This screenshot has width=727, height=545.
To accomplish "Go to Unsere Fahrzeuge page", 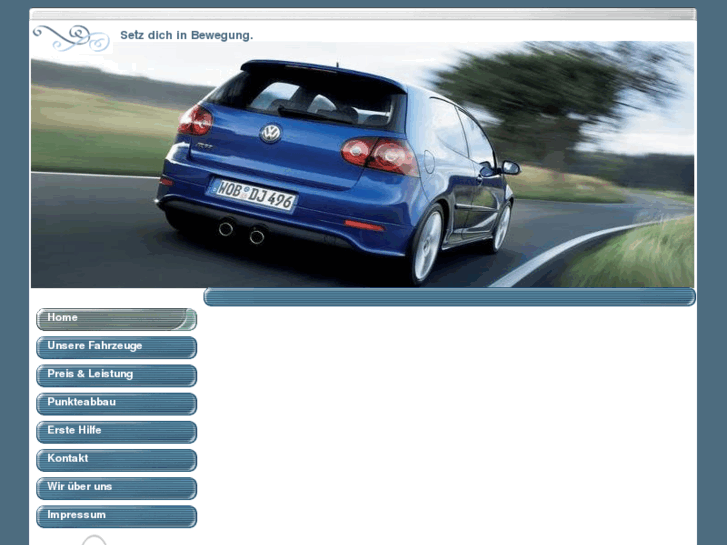I will 116,347.
